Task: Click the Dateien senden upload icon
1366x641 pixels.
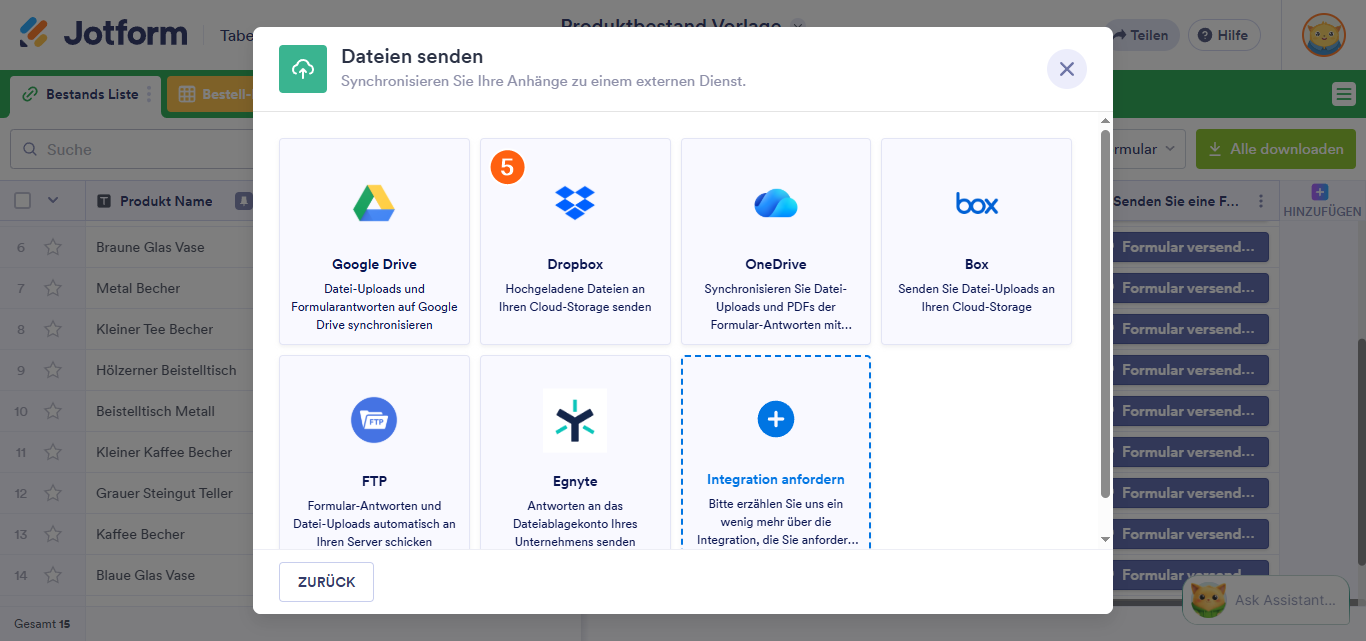Action: (x=303, y=69)
